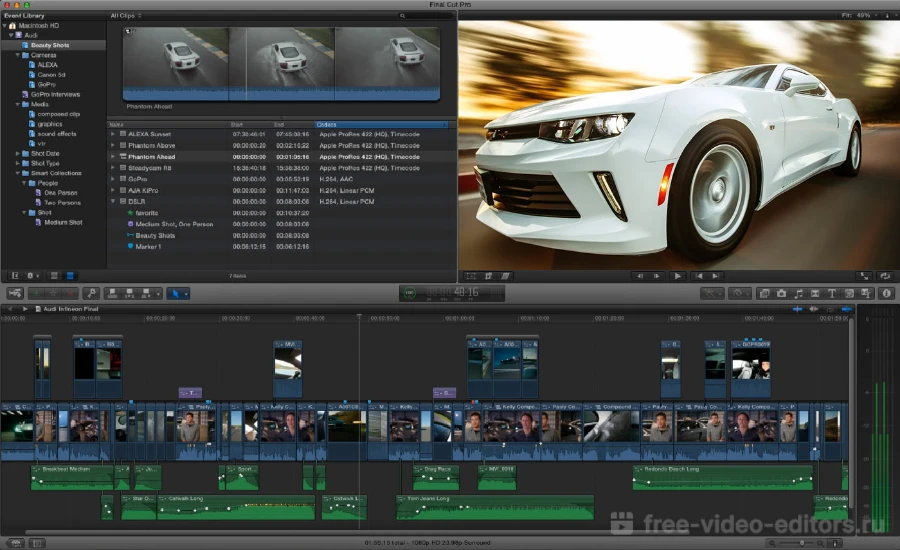Open the Transitions browser icon
The width and height of the screenshot is (900, 550).
click(815, 293)
